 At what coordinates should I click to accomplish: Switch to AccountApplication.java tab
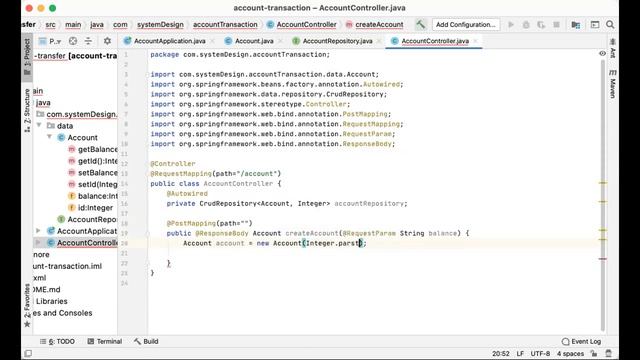coord(169,41)
